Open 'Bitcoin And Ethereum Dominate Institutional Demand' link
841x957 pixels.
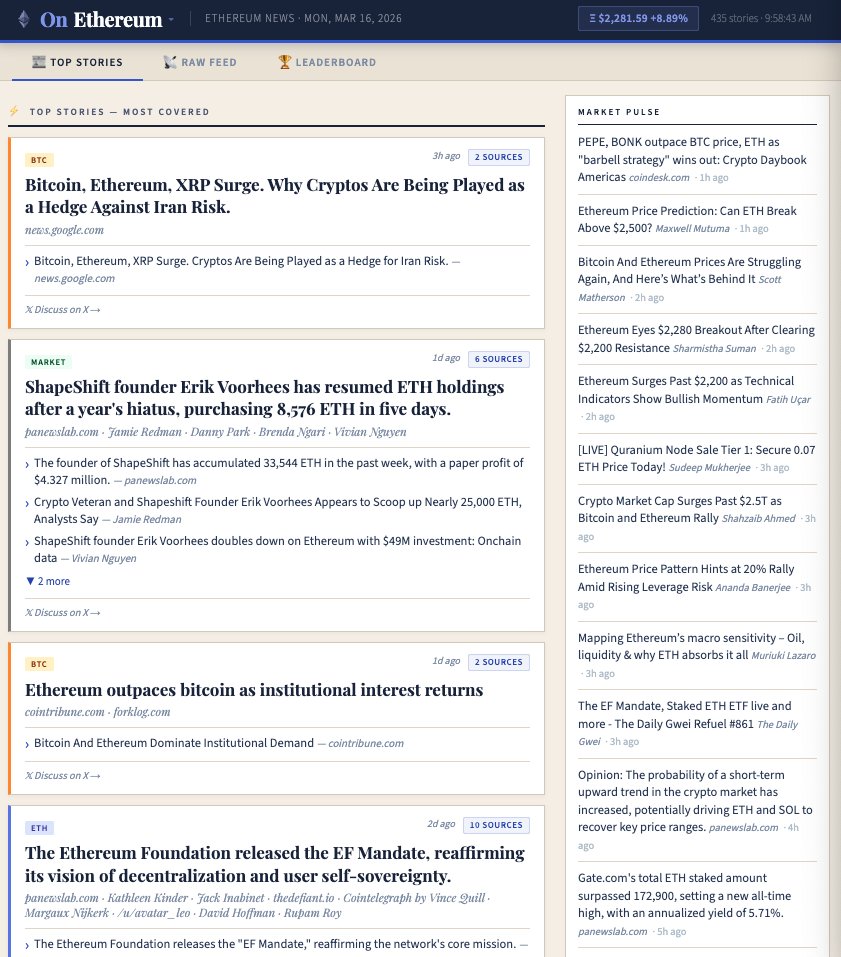coord(174,743)
